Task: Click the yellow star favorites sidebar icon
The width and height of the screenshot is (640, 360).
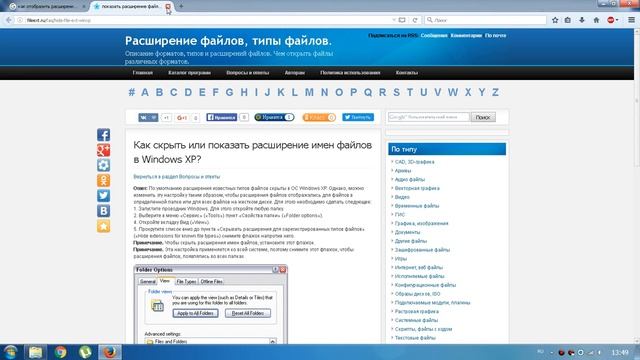Action: click(103, 226)
